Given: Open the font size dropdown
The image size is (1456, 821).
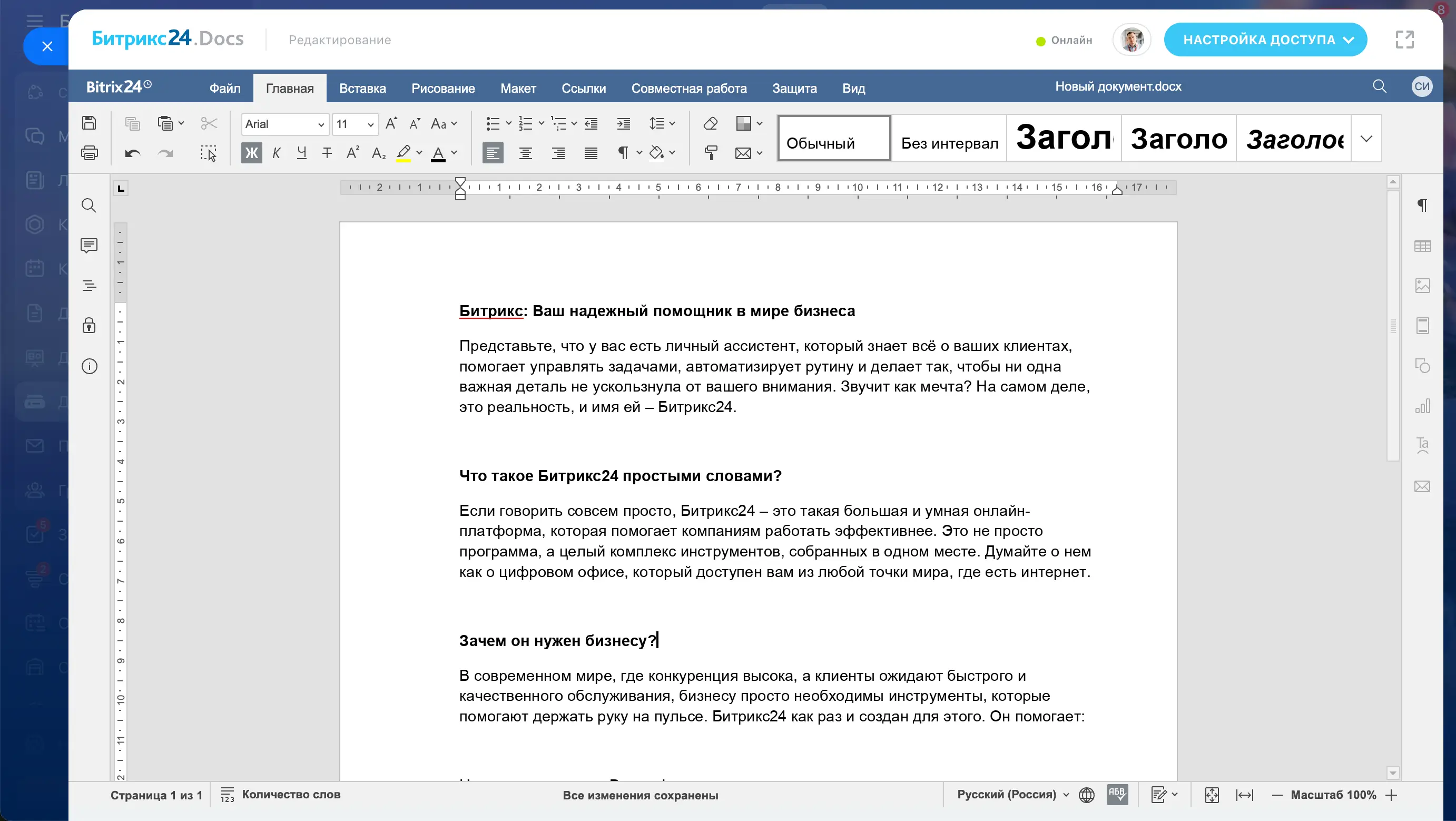Looking at the screenshot, I should point(370,124).
